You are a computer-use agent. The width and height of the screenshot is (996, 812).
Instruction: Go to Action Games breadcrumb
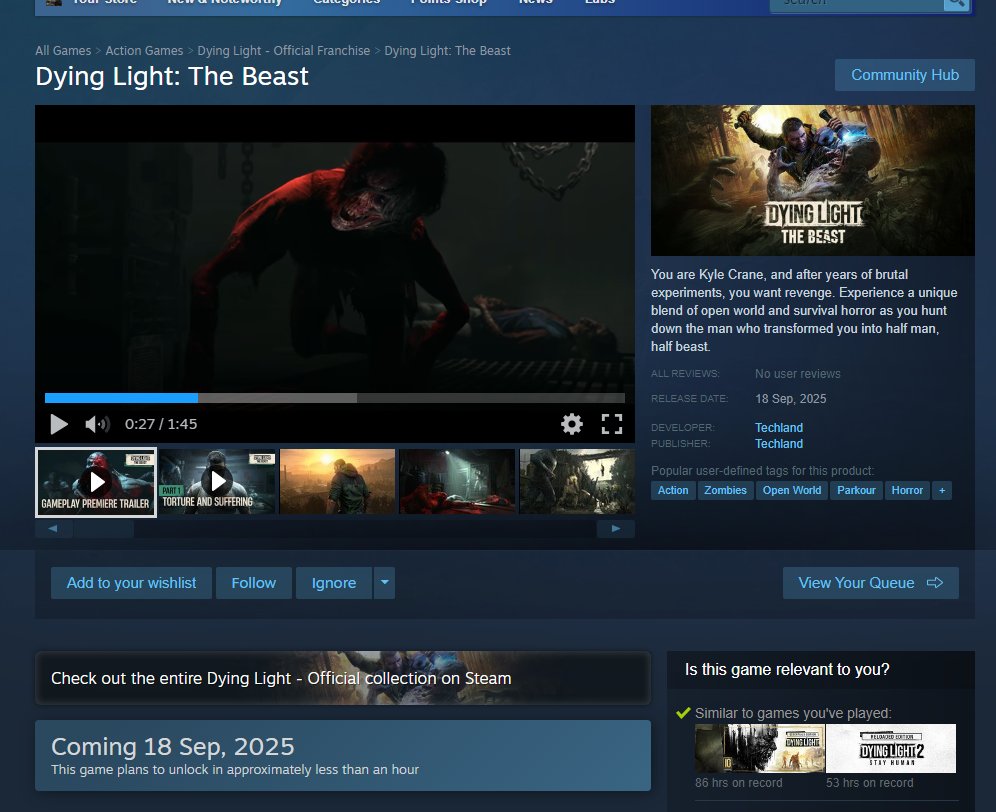144,51
